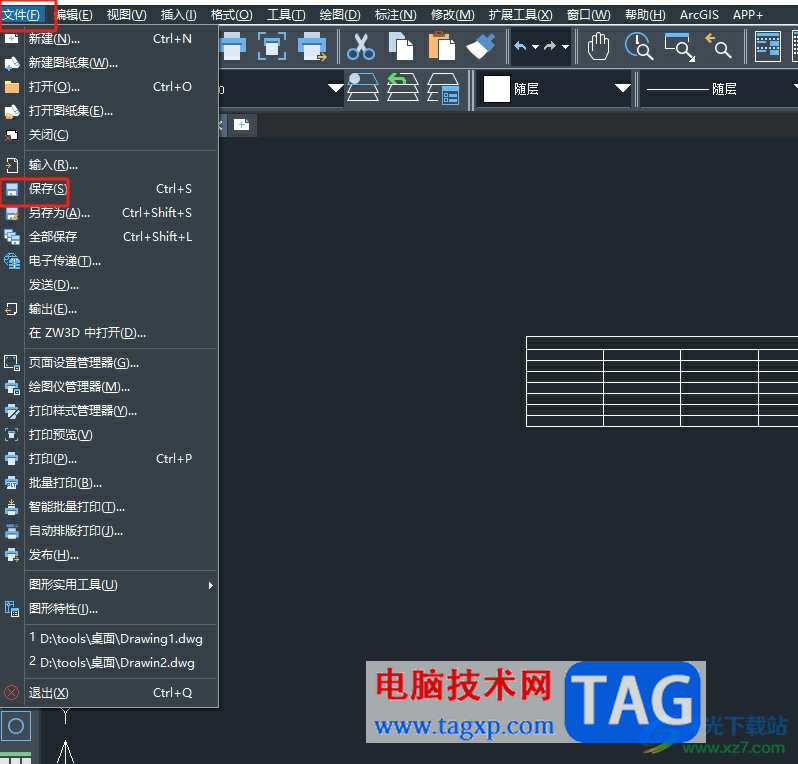
Task: Choose 批量打印(B)... menu entry
Action: (x=110, y=483)
